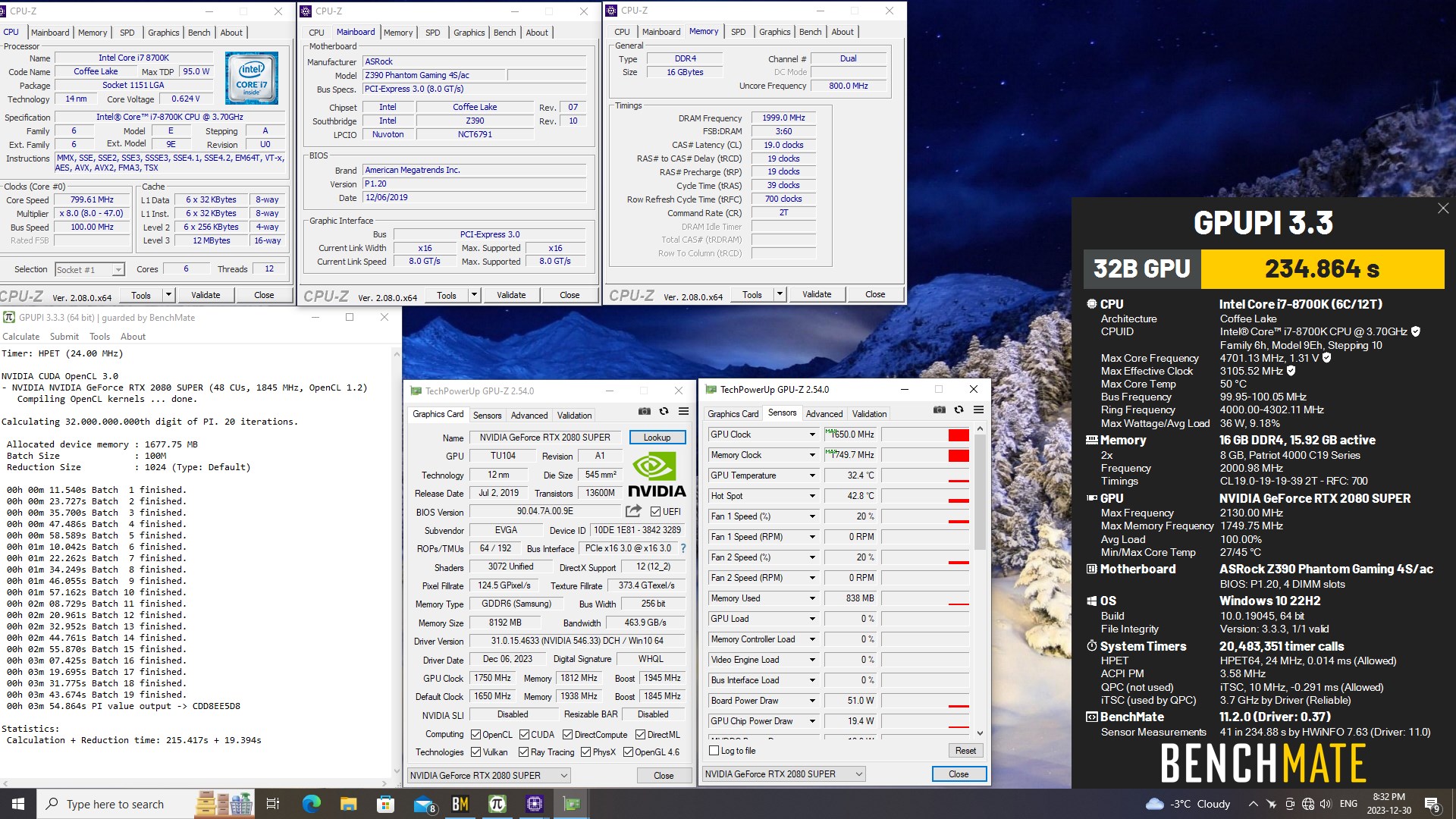Switch to the BenchMate taskbar icon
This screenshot has height=819, width=1456.
click(460, 804)
